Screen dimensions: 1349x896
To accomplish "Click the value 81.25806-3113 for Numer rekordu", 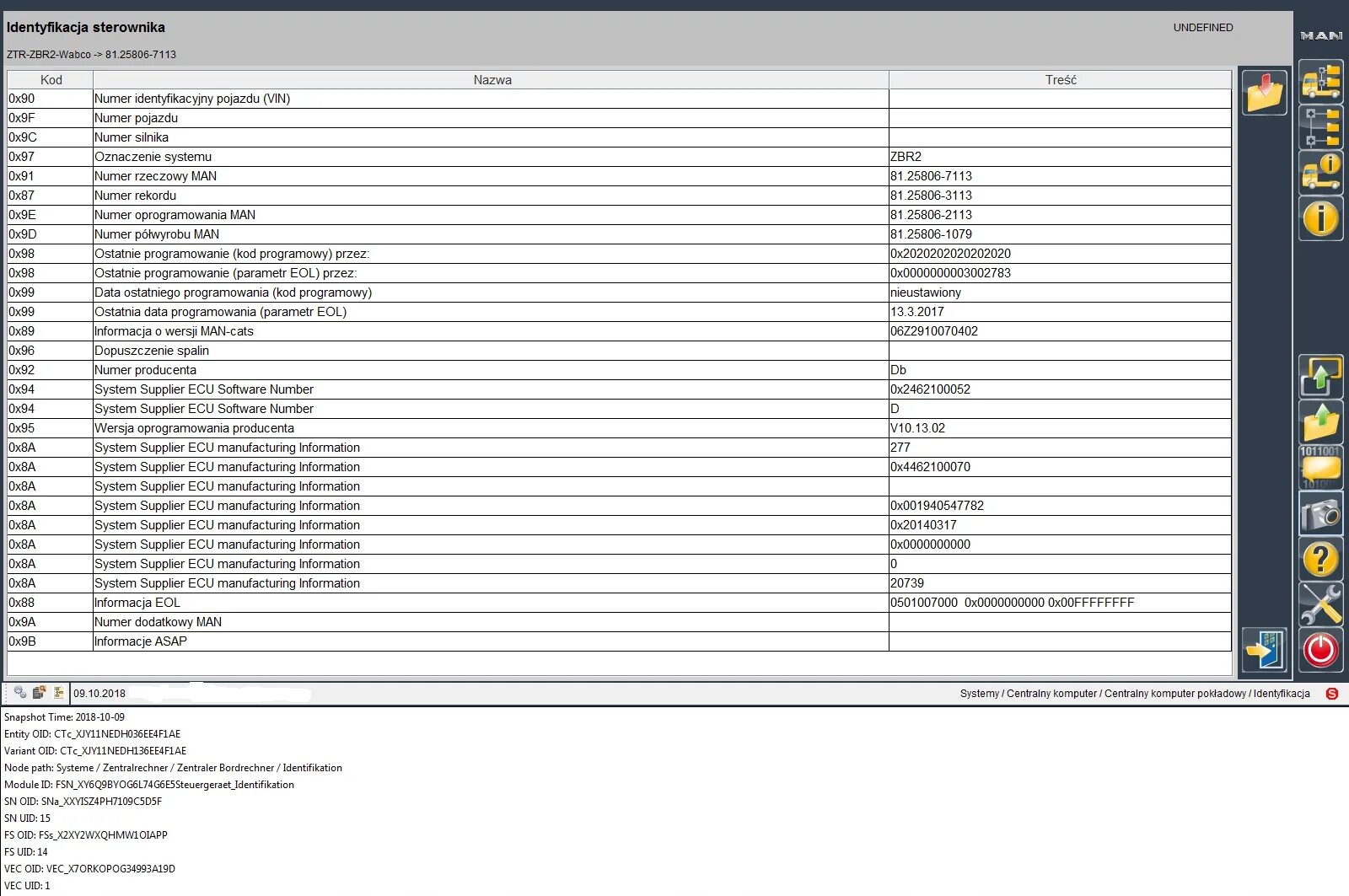I will click(931, 196).
